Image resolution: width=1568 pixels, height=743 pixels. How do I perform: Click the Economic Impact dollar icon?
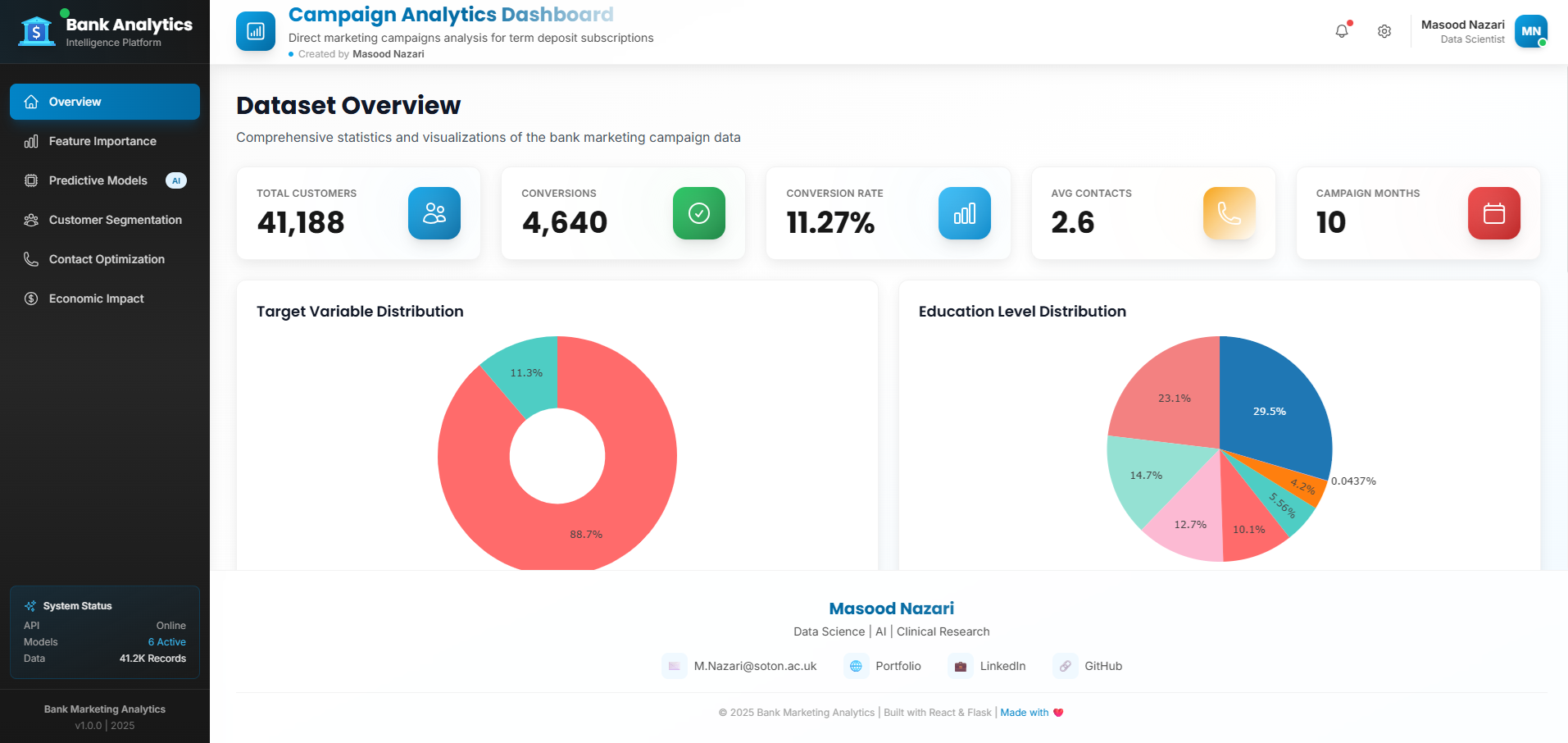(30, 299)
